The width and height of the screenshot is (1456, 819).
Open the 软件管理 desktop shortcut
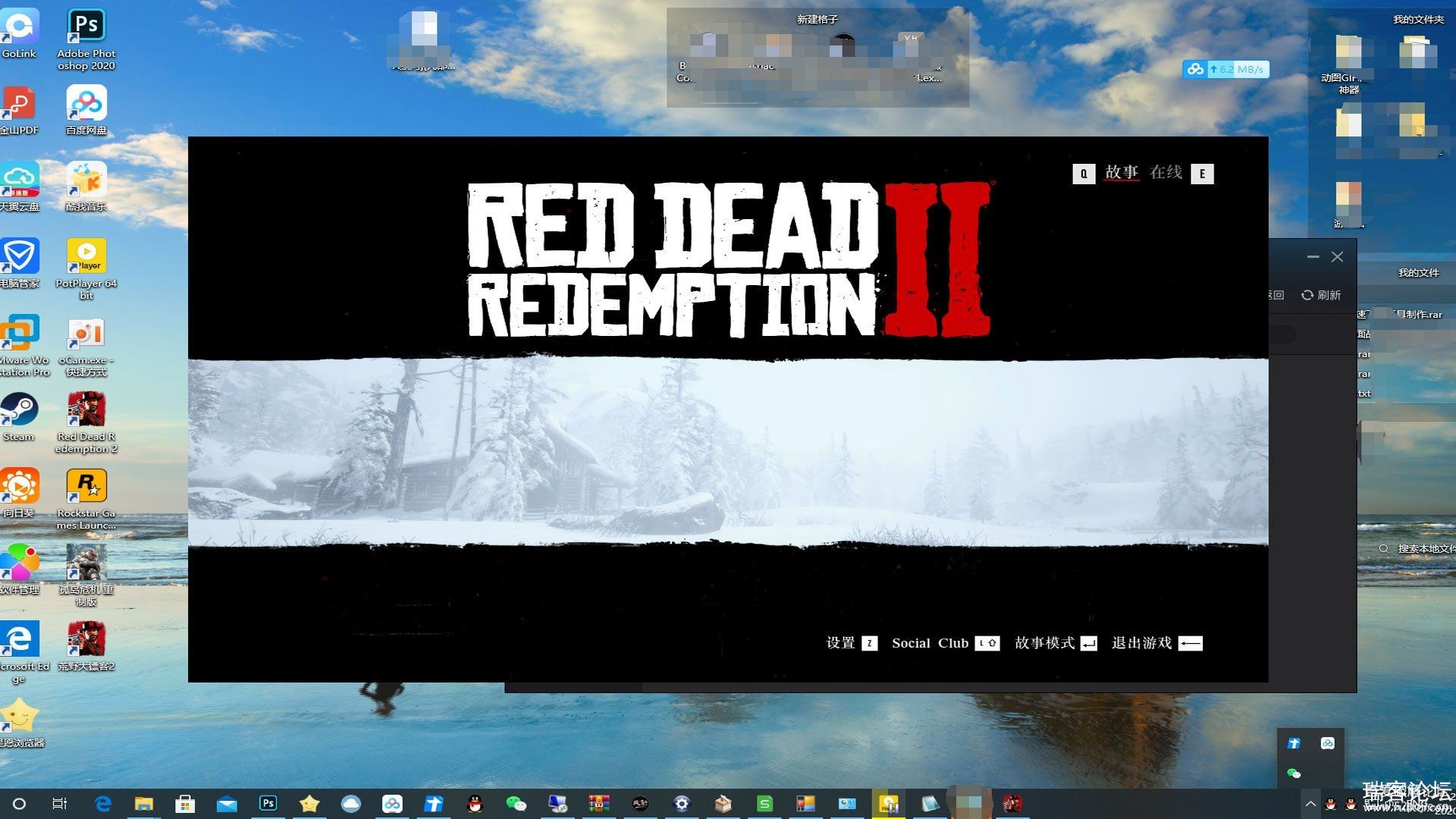[19, 570]
